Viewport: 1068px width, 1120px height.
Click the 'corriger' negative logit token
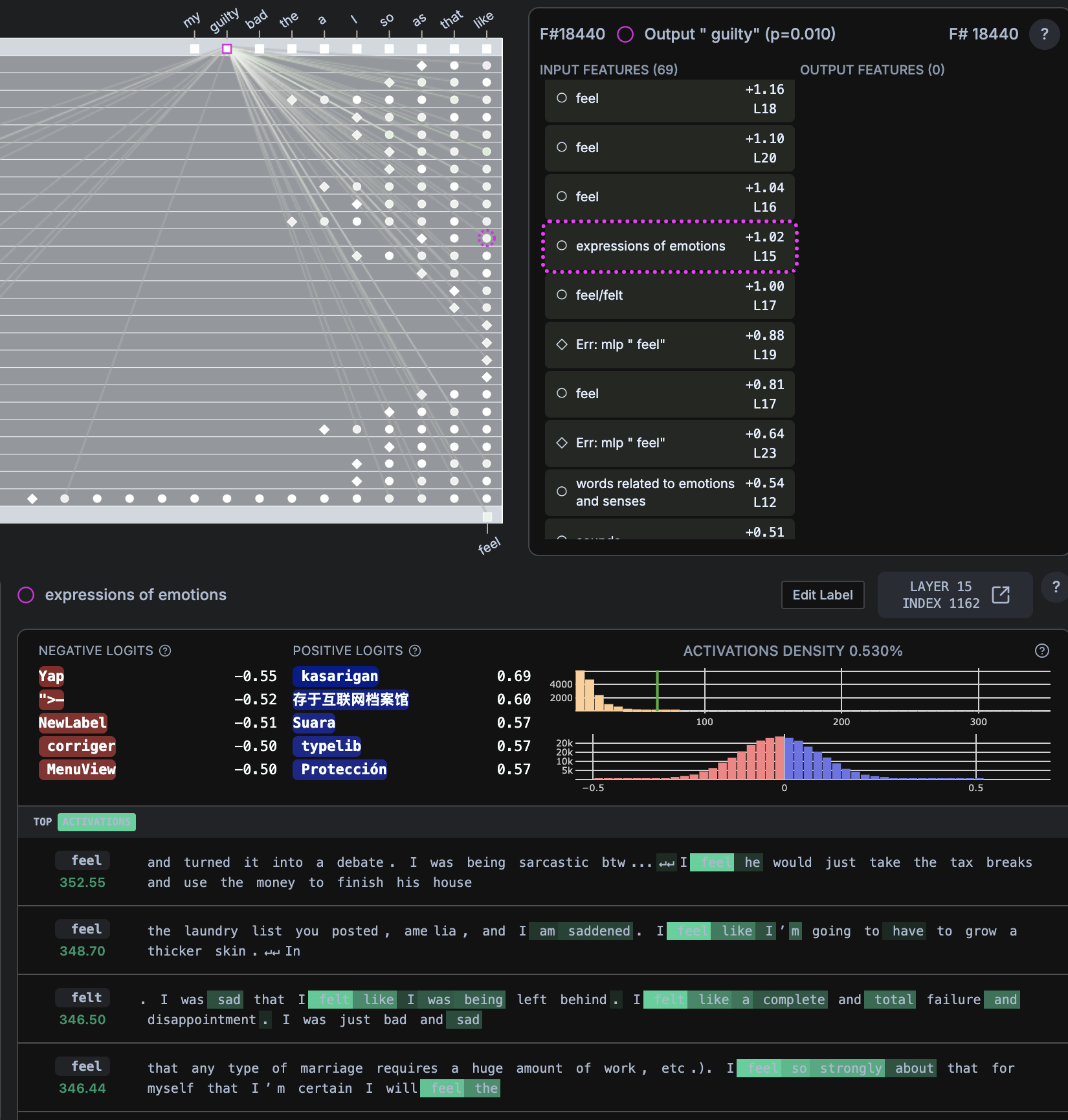pyautogui.click(x=78, y=746)
